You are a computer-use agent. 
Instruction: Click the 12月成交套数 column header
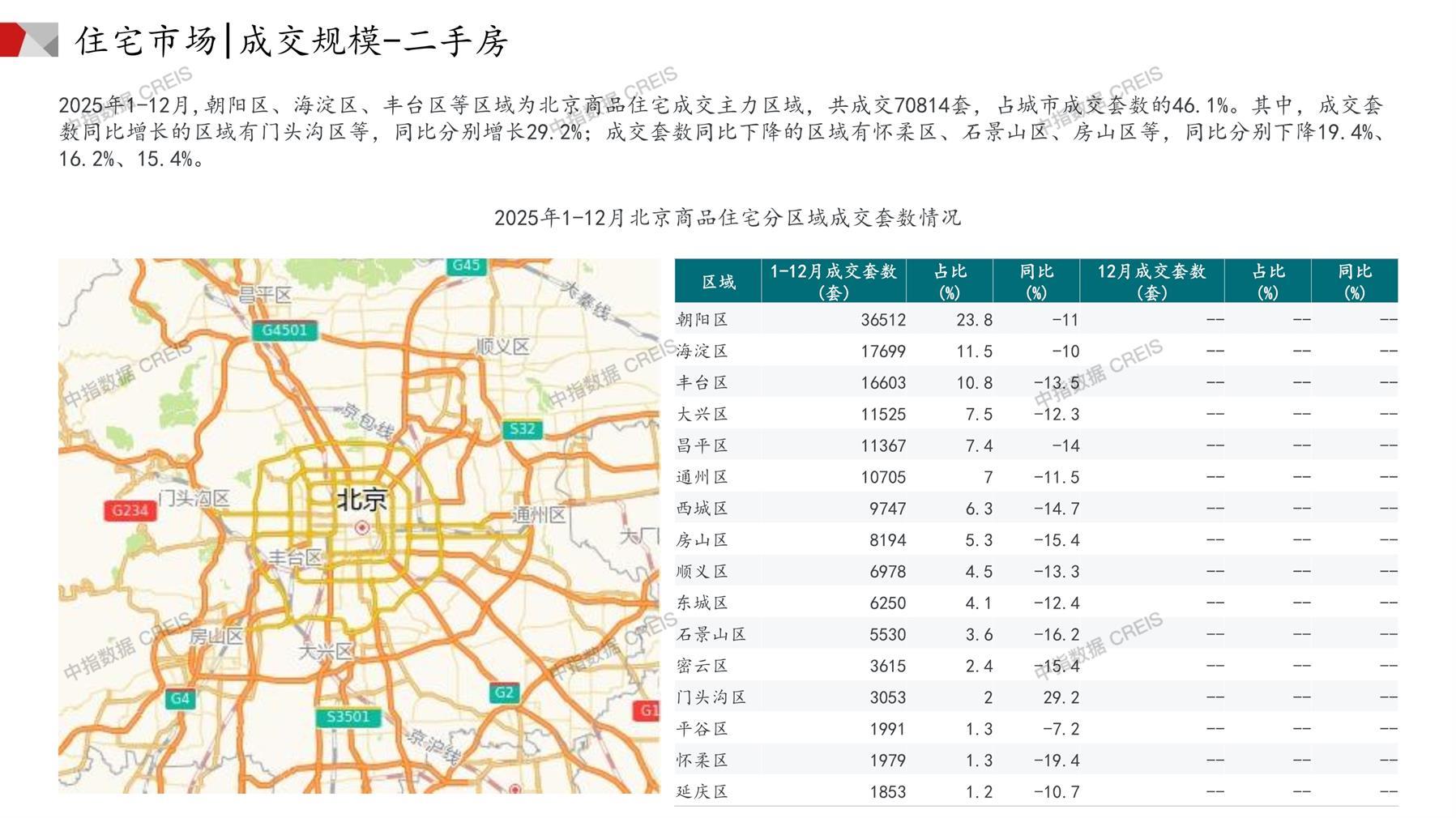(x=1151, y=281)
